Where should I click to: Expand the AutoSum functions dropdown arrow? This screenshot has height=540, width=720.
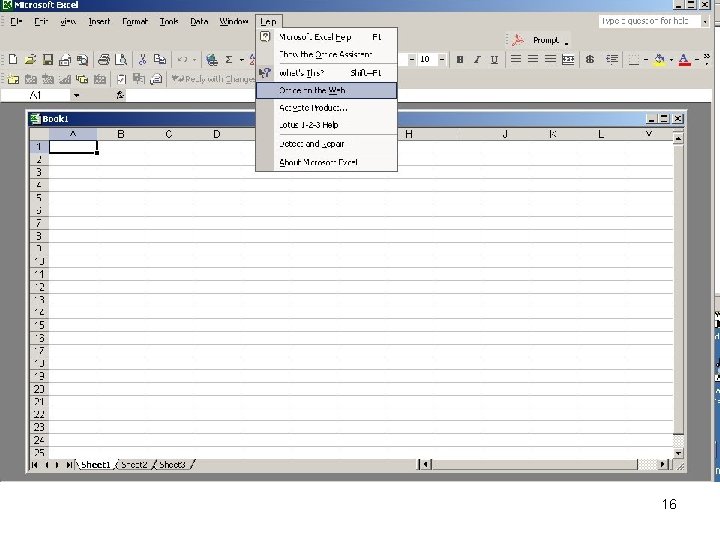point(242,60)
